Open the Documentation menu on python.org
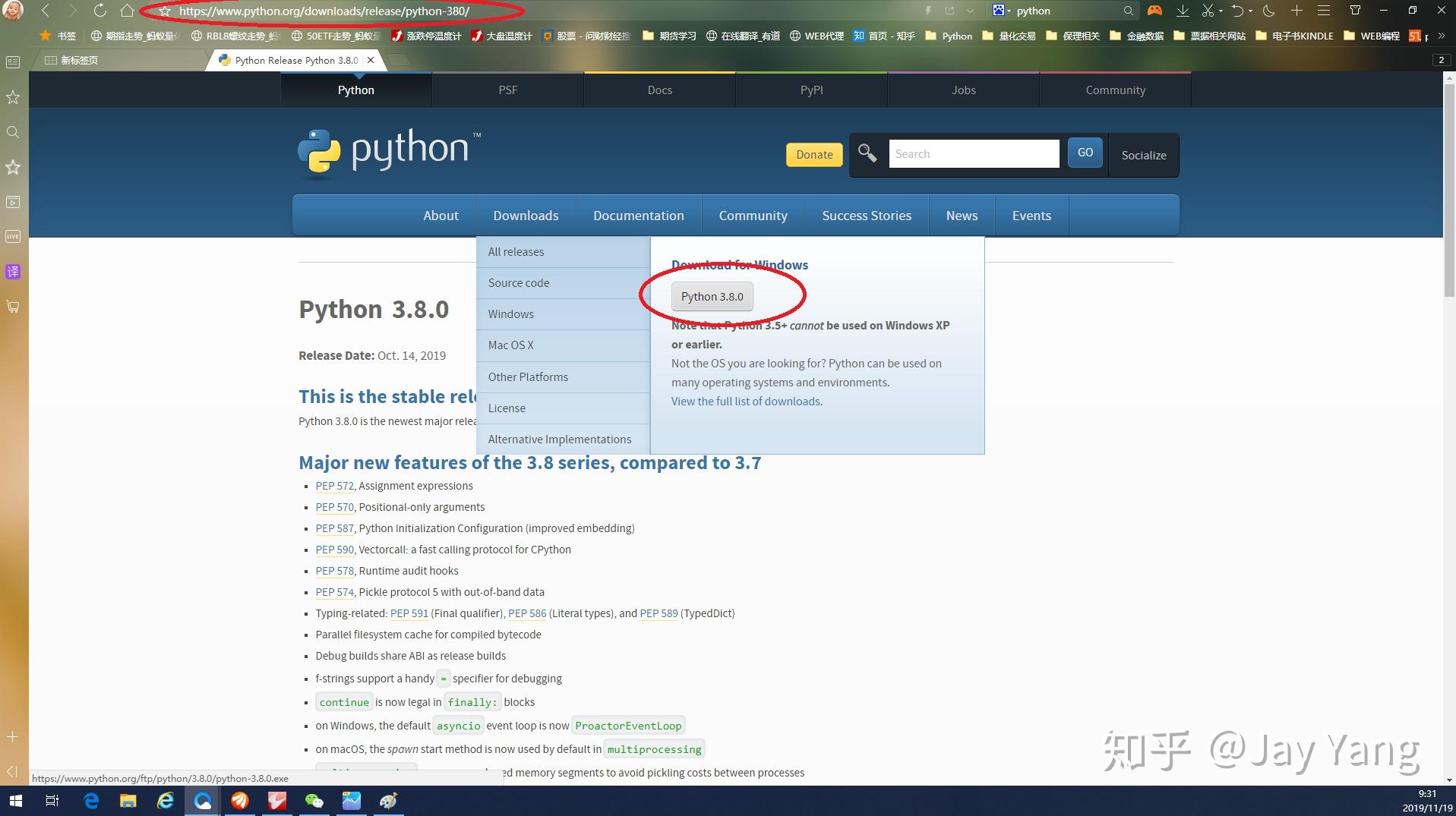The height and width of the screenshot is (816, 1456). click(x=638, y=215)
